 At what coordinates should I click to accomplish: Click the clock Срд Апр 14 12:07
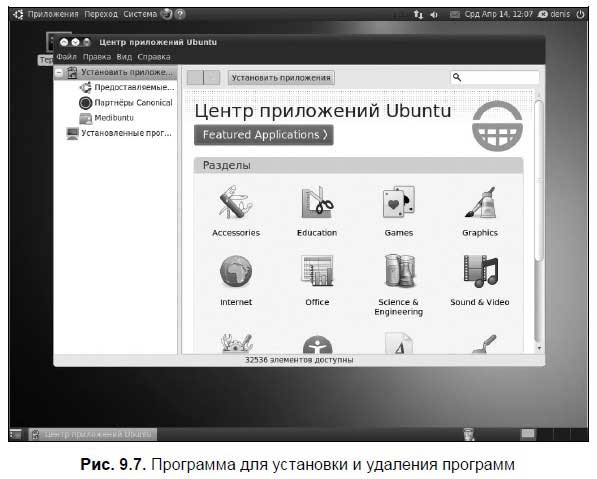[x=498, y=14]
